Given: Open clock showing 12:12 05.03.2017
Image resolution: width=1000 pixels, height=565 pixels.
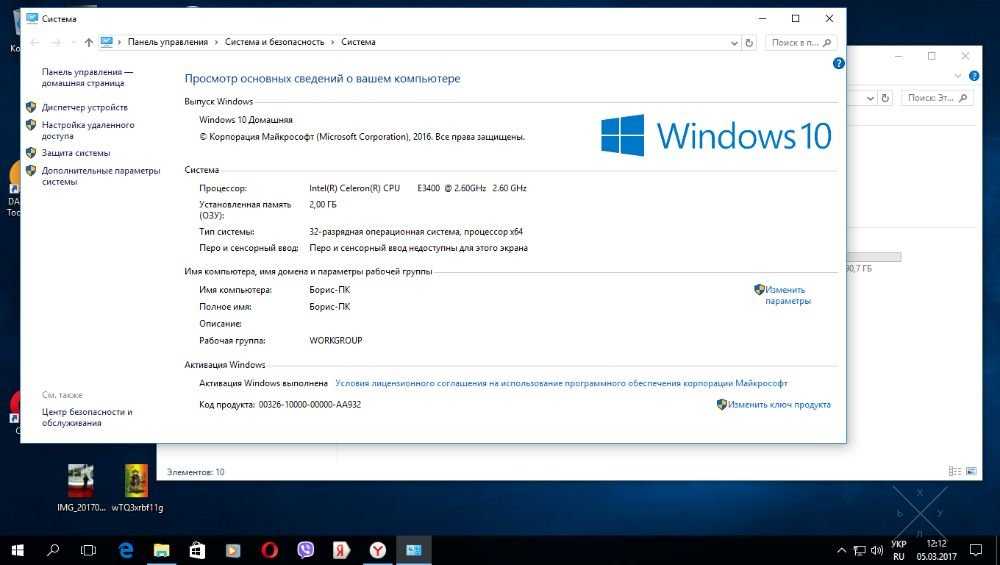Looking at the screenshot, I should 936,550.
